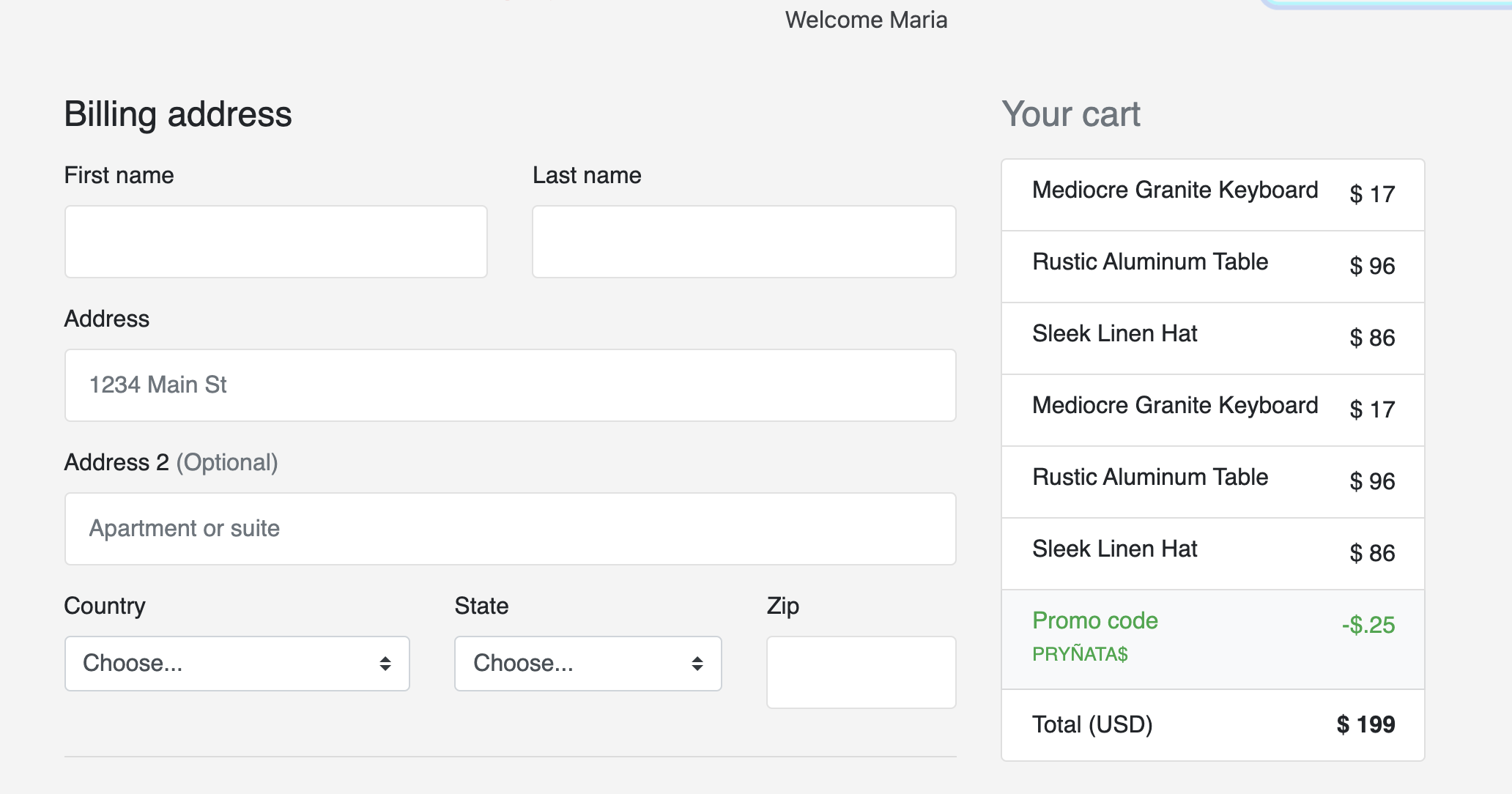1512x794 pixels.
Task: Click the "Your cart" heading
Action: 1070,114
